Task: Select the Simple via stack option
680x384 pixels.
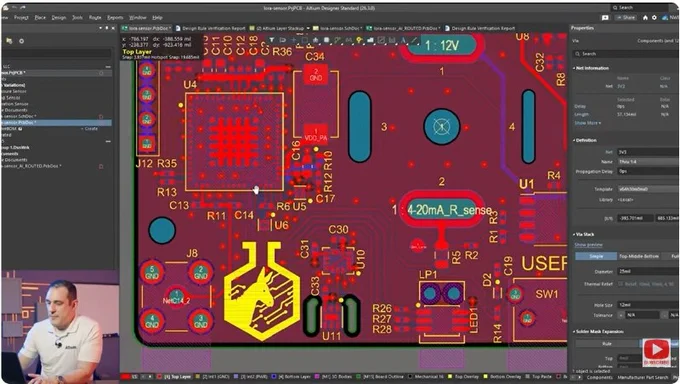Action: click(596, 256)
